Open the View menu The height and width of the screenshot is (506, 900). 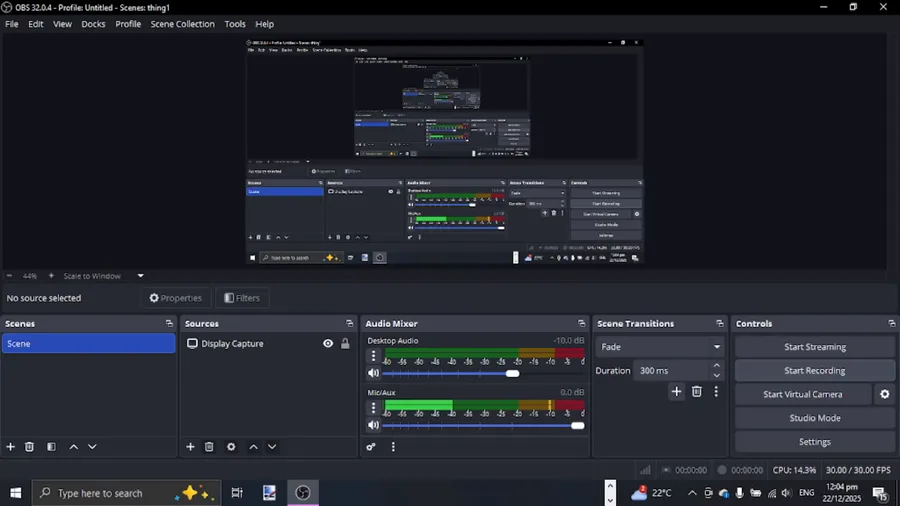62,24
